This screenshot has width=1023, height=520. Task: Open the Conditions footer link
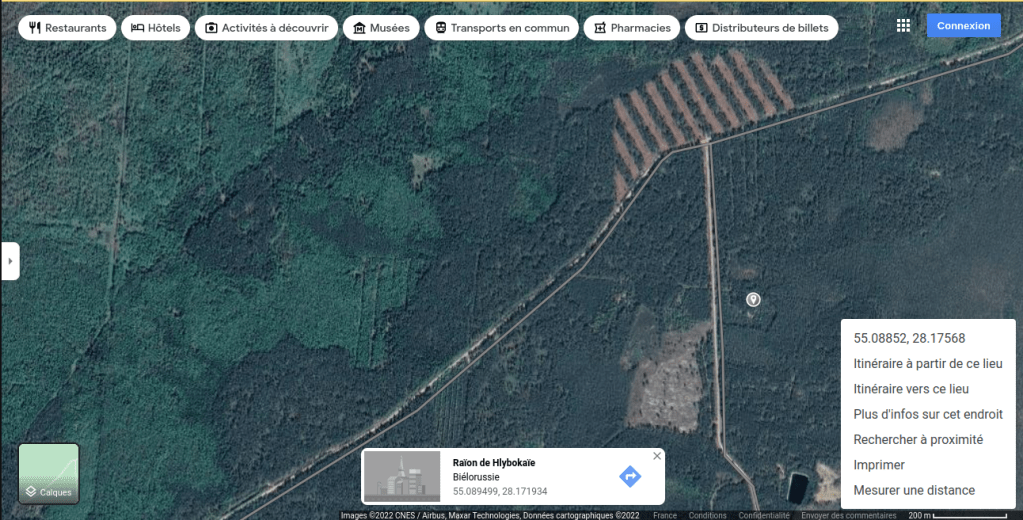(x=707, y=516)
